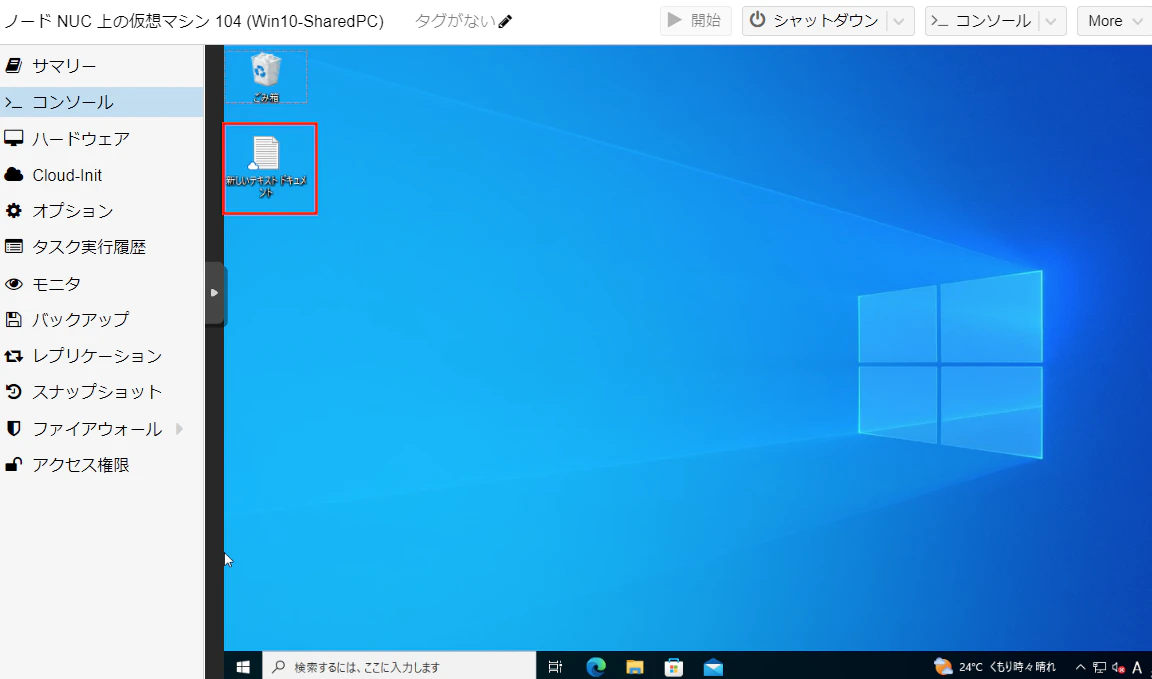This screenshot has width=1152, height=679.
Task: Open レプリケーション replication page
Action: tap(101, 356)
